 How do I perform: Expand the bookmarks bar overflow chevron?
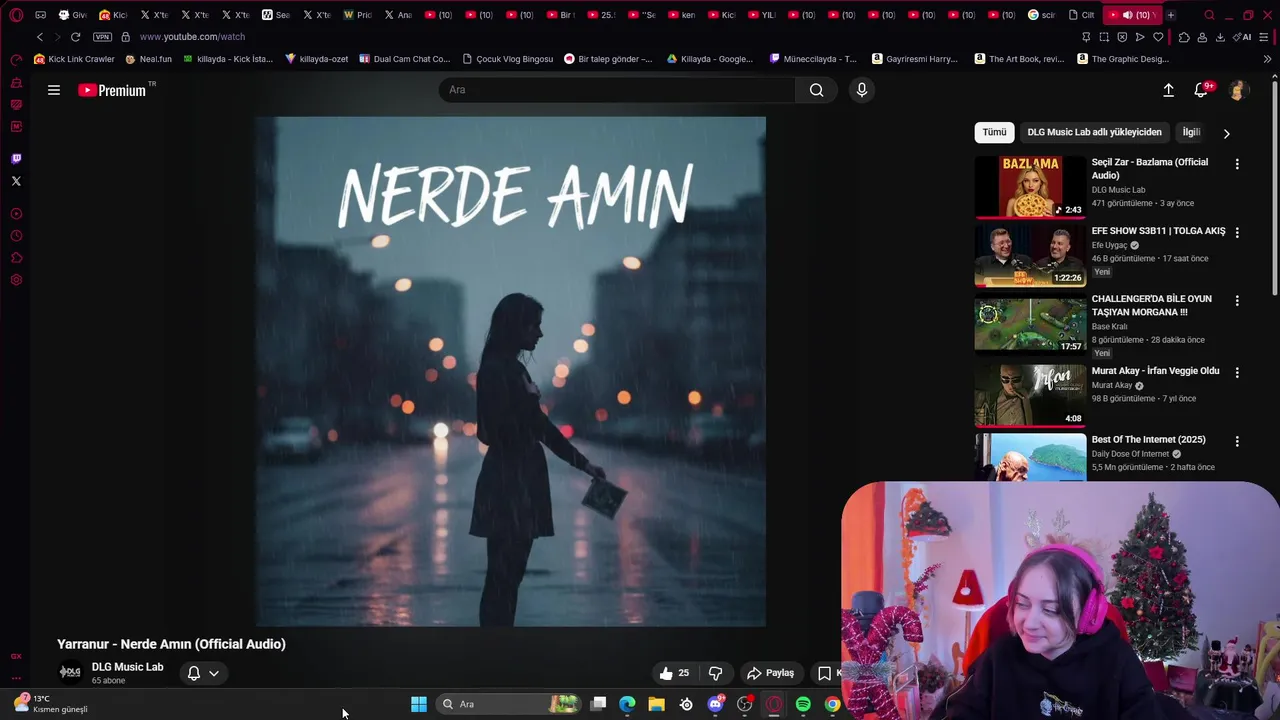[1268, 59]
